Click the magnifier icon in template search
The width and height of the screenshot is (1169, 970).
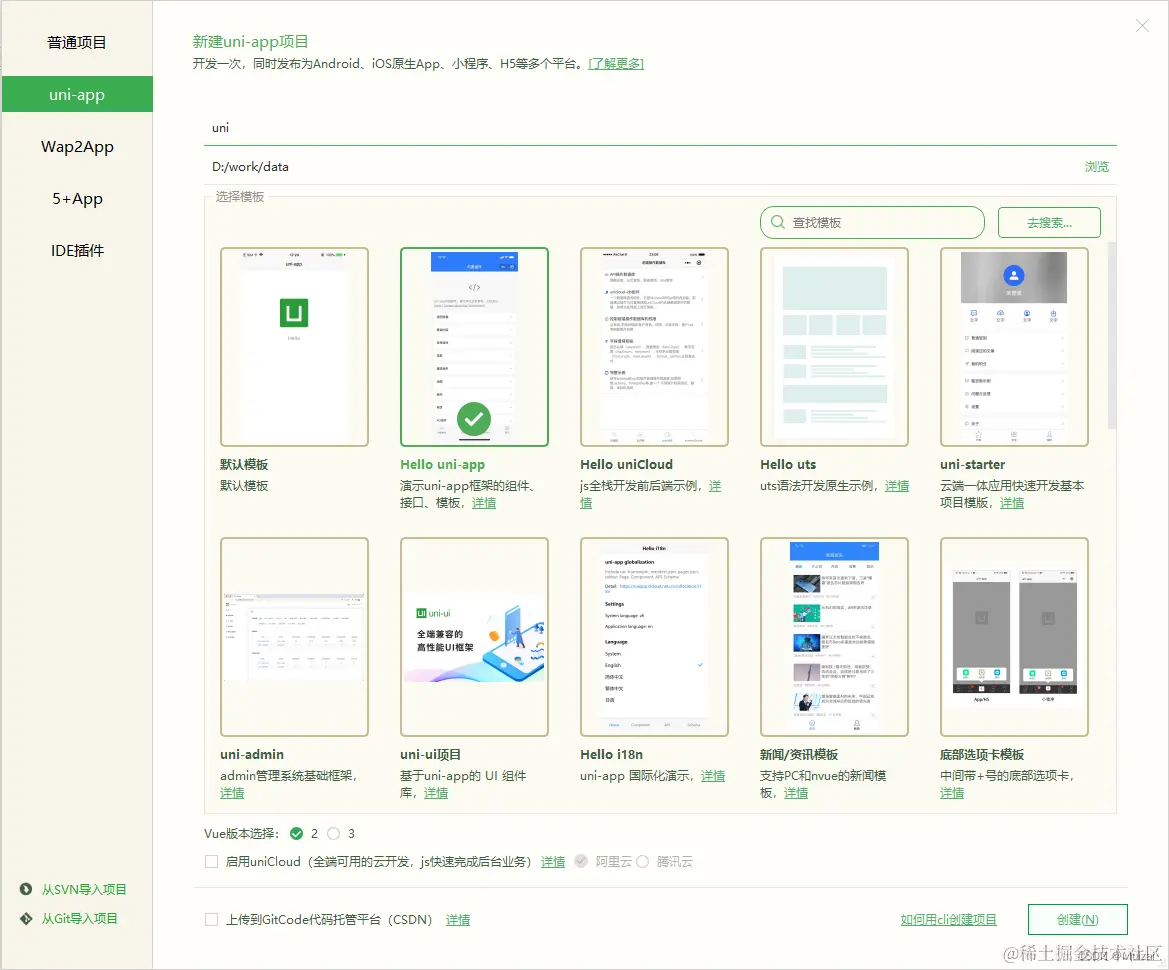(778, 222)
